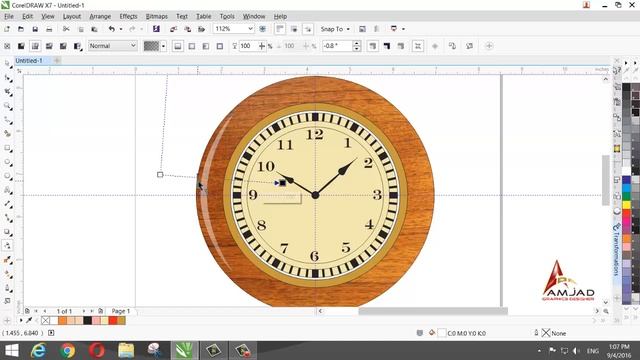Toggle Fountain transparency button
The image size is (640, 360).
35,46
